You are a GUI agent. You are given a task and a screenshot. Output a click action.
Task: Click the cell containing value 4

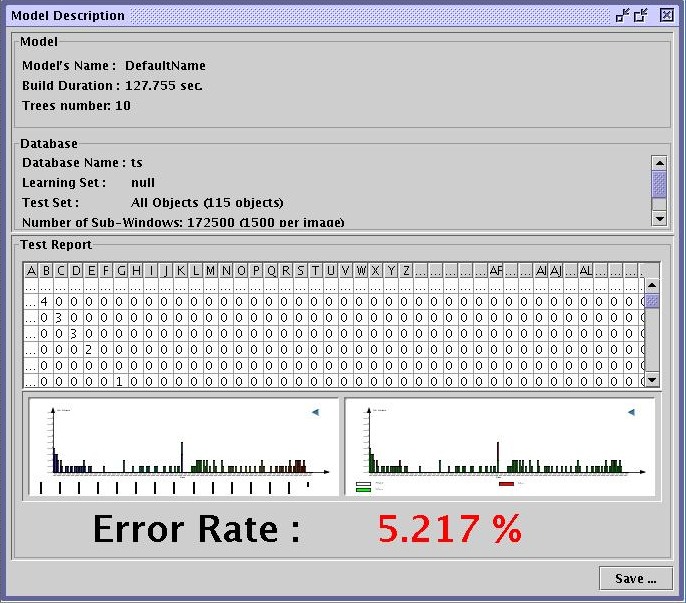click(x=44, y=301)
